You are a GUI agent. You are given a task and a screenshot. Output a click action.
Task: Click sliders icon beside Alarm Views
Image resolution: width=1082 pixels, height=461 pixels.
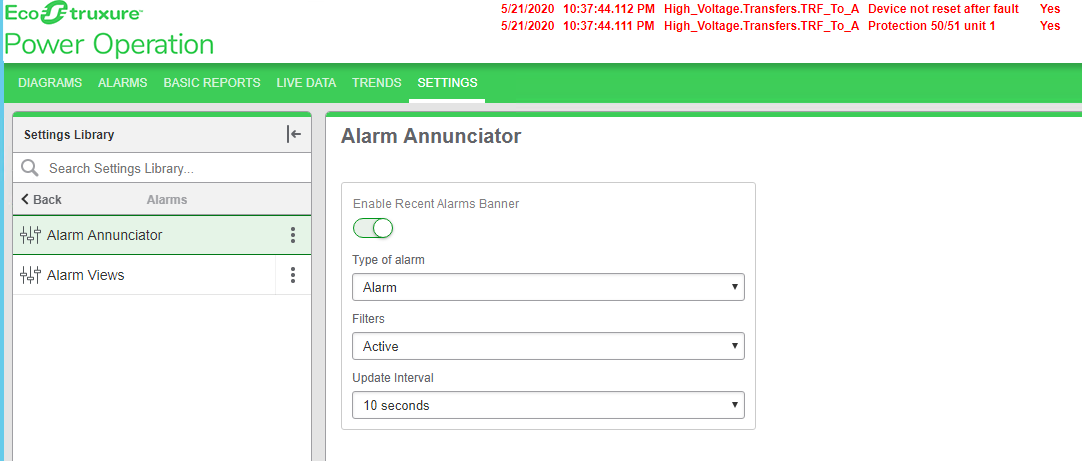click(30, 275)
